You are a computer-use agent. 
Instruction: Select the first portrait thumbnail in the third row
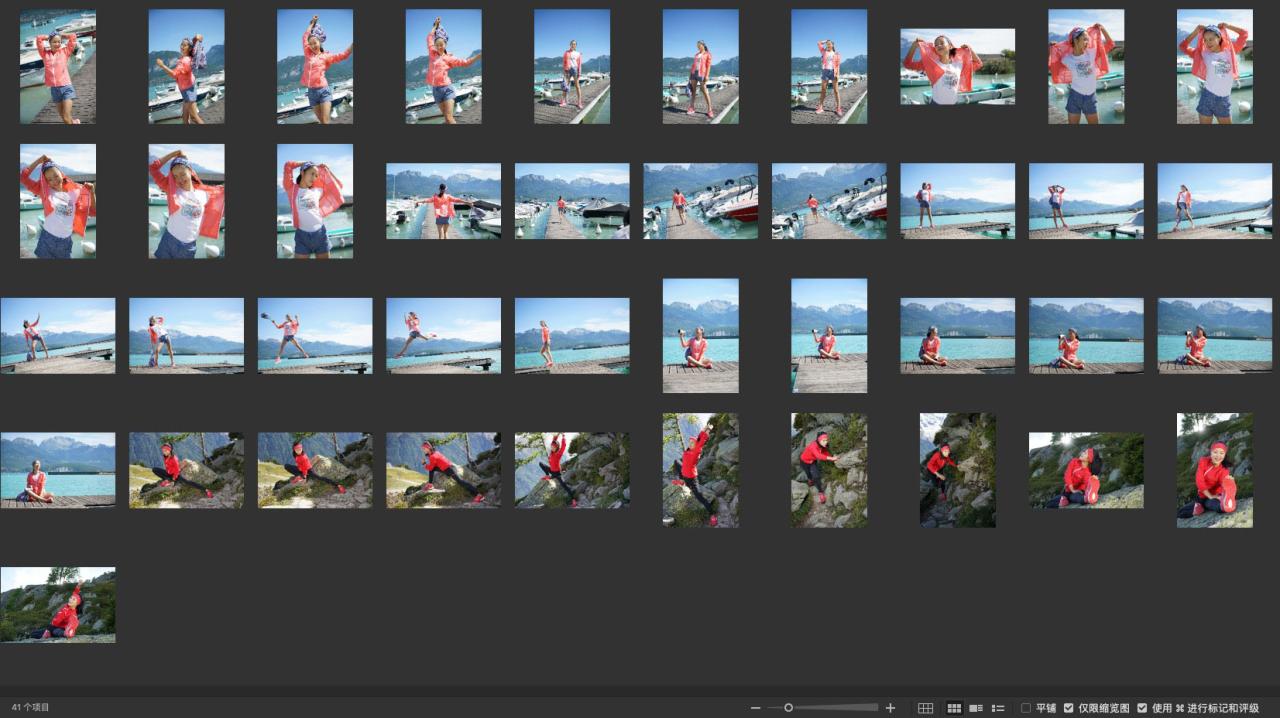(x=700, y=335)
